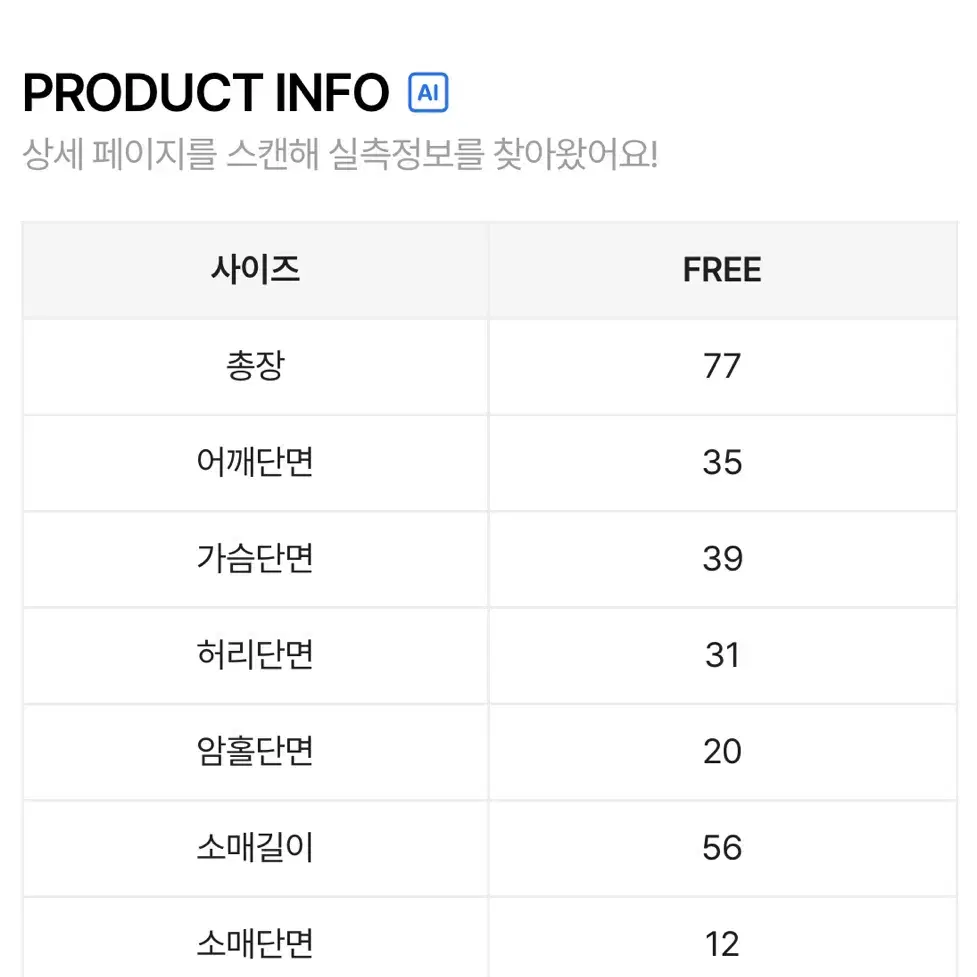Click the blue AI badge icon

click(x=428, y=93)
